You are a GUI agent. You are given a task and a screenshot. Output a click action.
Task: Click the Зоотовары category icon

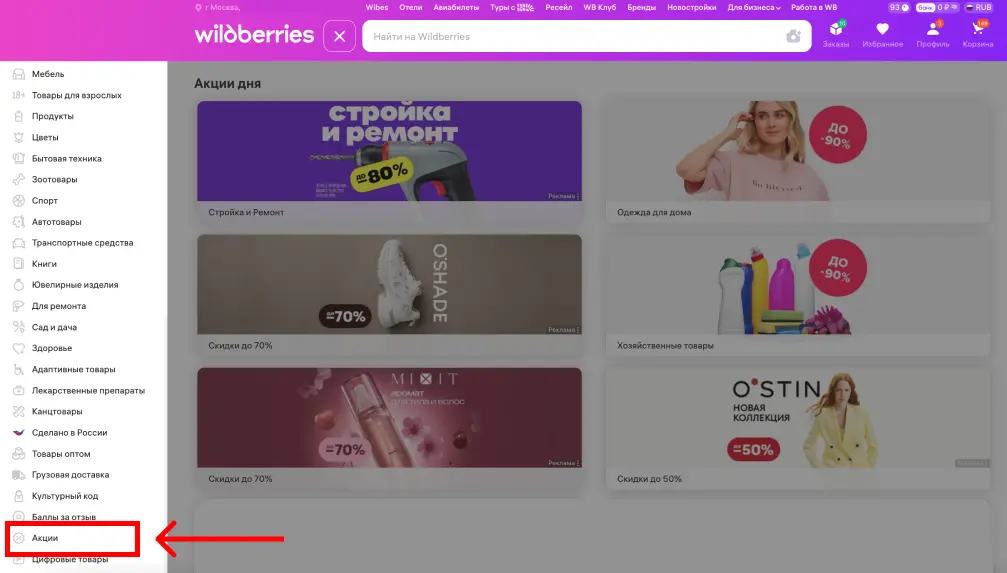[x=19, y=180]
